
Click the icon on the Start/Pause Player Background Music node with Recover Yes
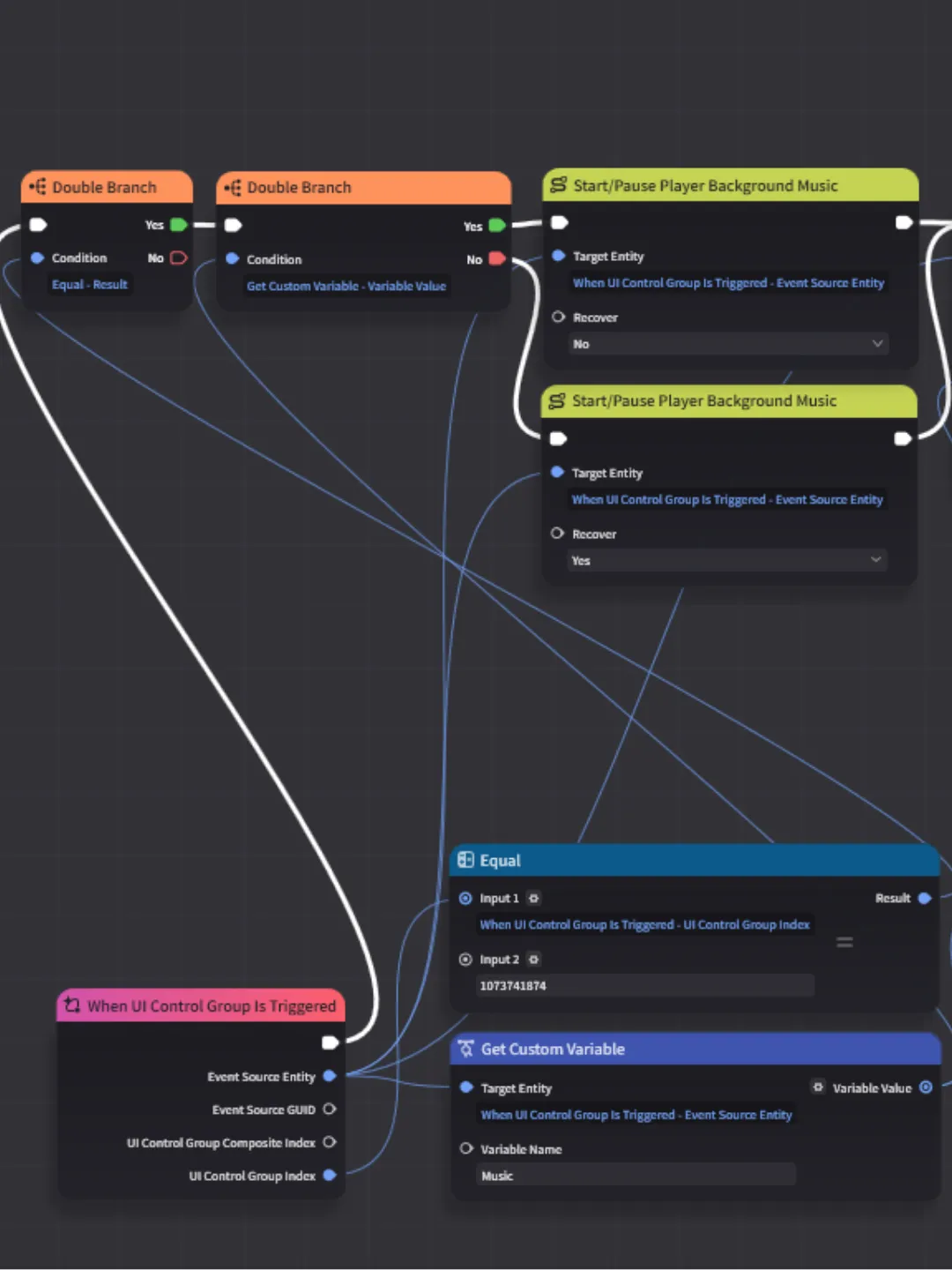(557, 401)
